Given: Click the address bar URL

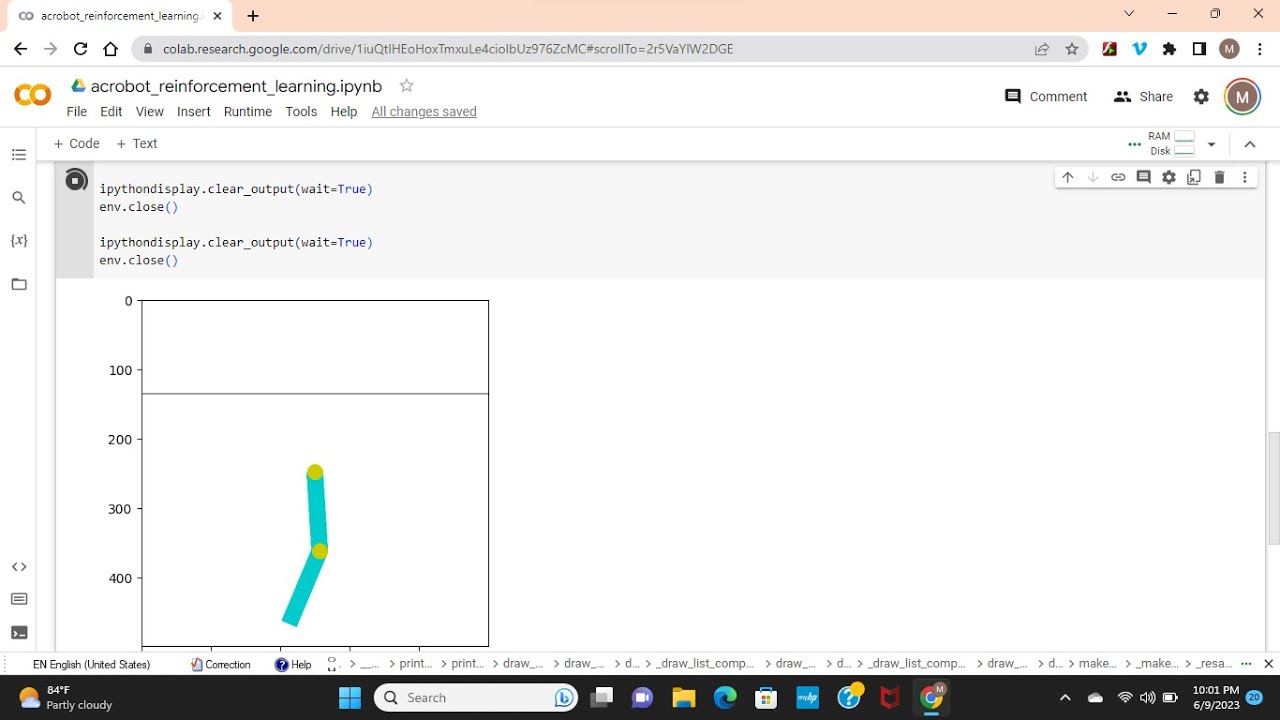Looking at the screenshot, I should click(x=448, y=49).
